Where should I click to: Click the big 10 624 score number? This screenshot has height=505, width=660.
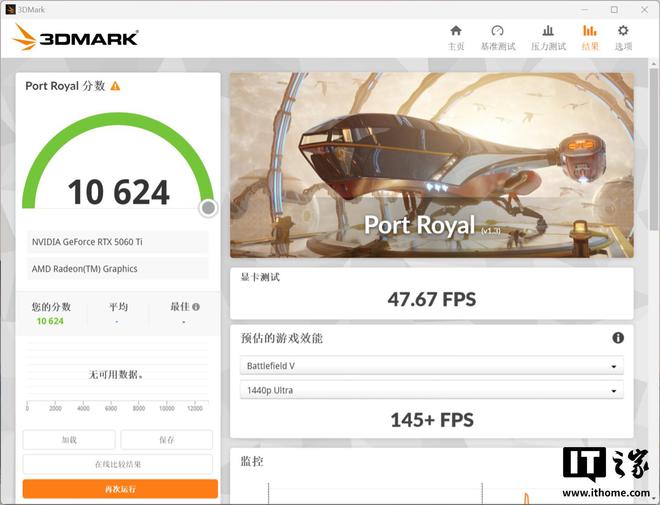point(119,192)
